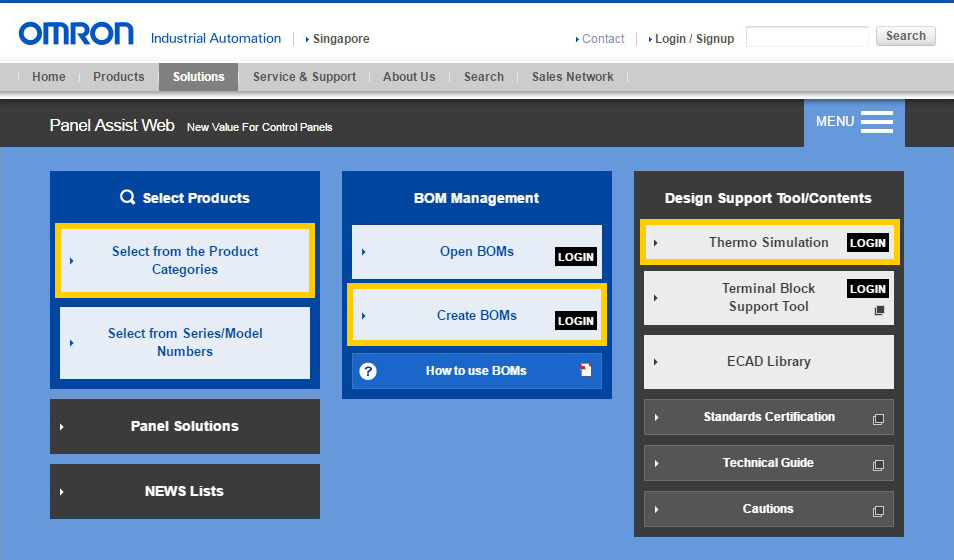Open the Login / Signup link
Screen dimensions: 954x560
693,39
